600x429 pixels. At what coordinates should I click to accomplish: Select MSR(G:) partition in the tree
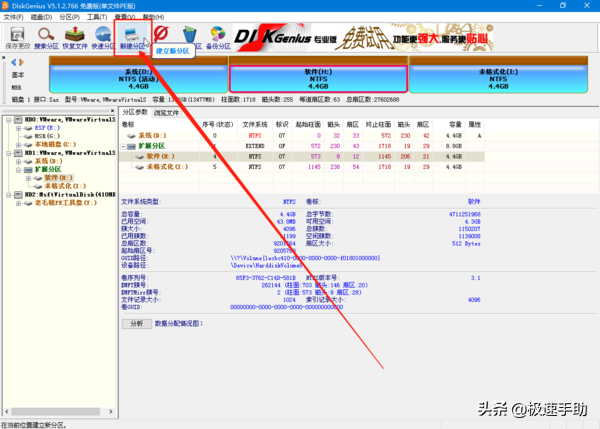[x=47, y=136]
